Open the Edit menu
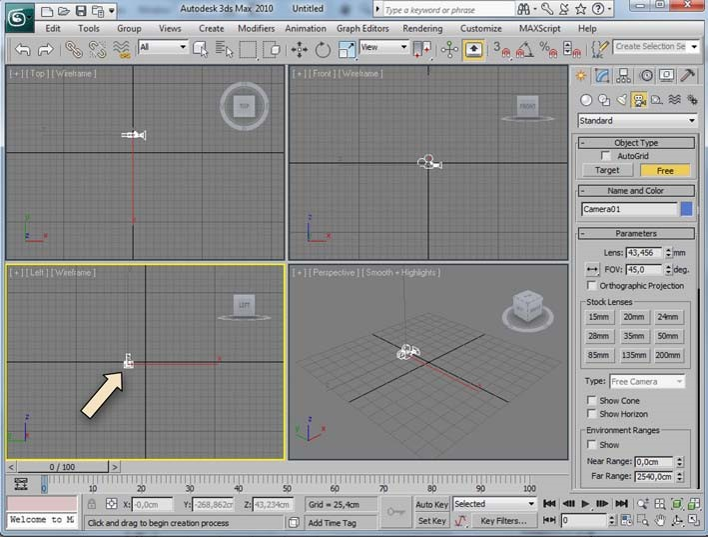This screenshot has width=708, height=537. click(x=53, y=28)
